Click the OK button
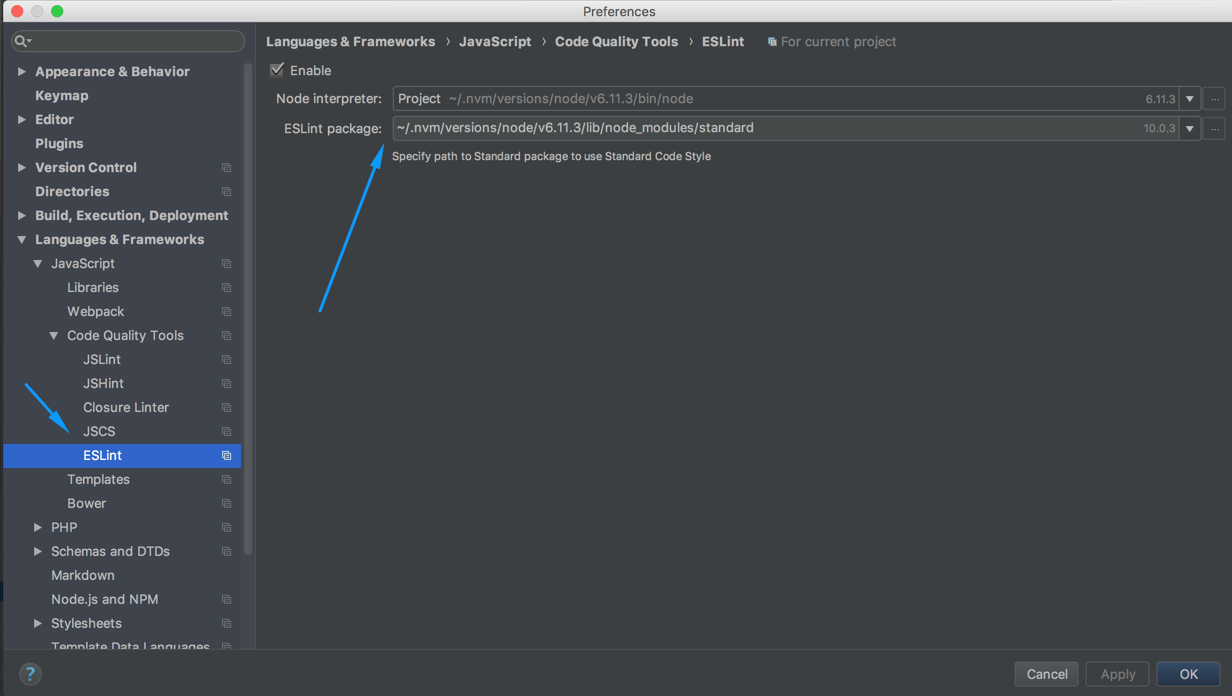The width and height of the screenshot is (1232, 696). pos(1188,674)
